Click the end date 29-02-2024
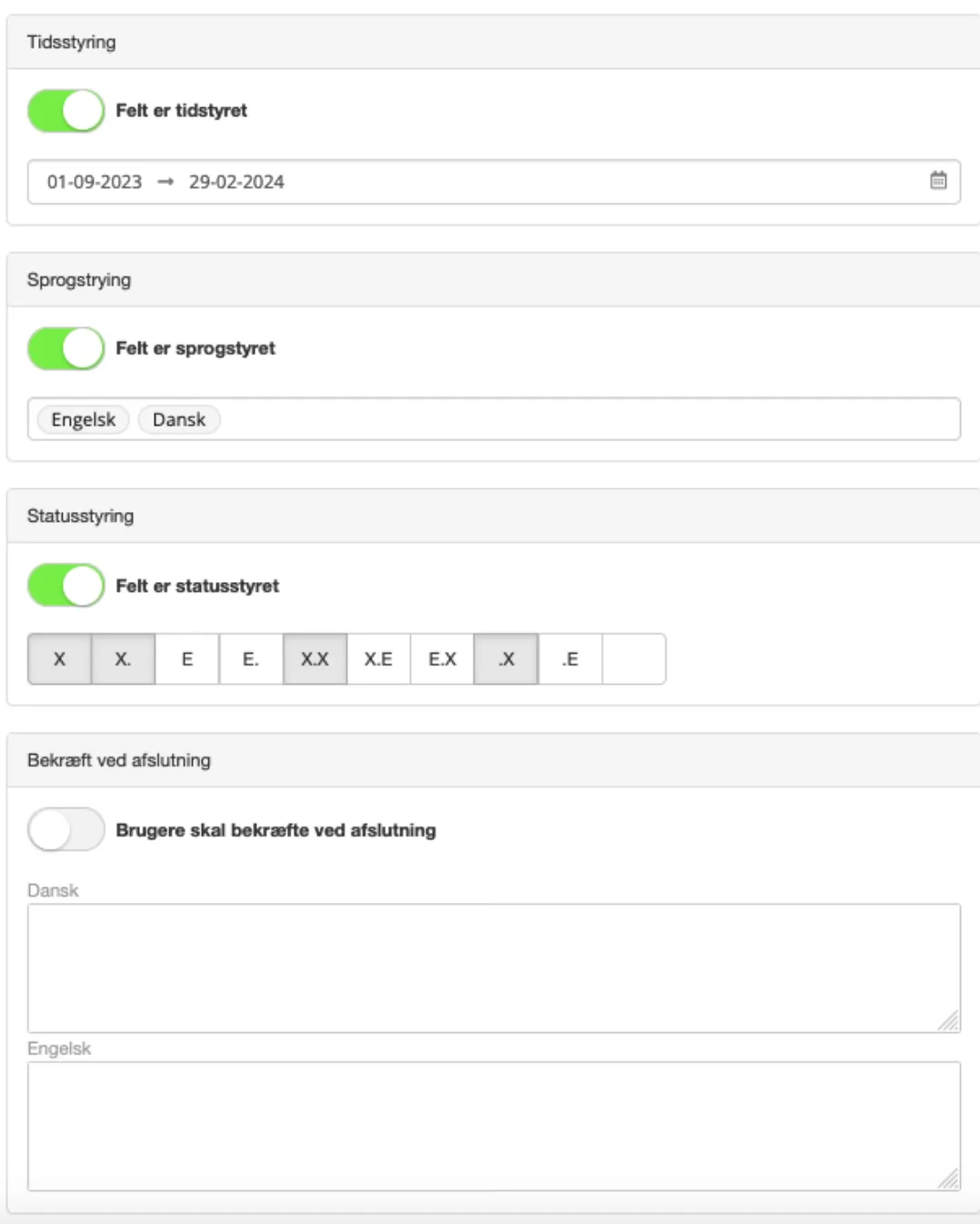 pyautogui.click(x=236, y=182)
